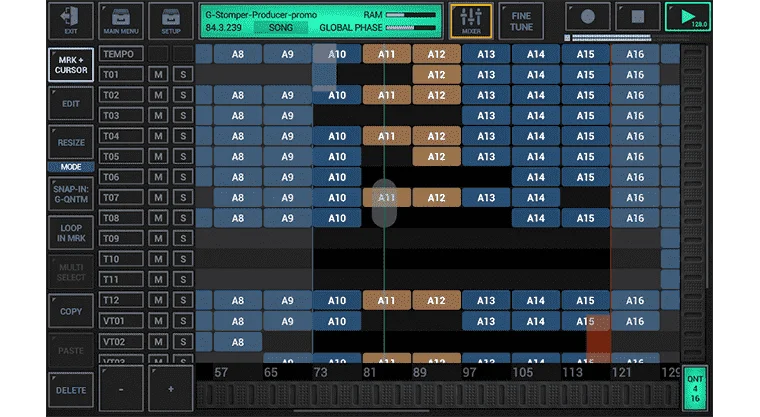Mute track T06
The width and height of the screenshot is (760, 417).
[x=158, y=177]
